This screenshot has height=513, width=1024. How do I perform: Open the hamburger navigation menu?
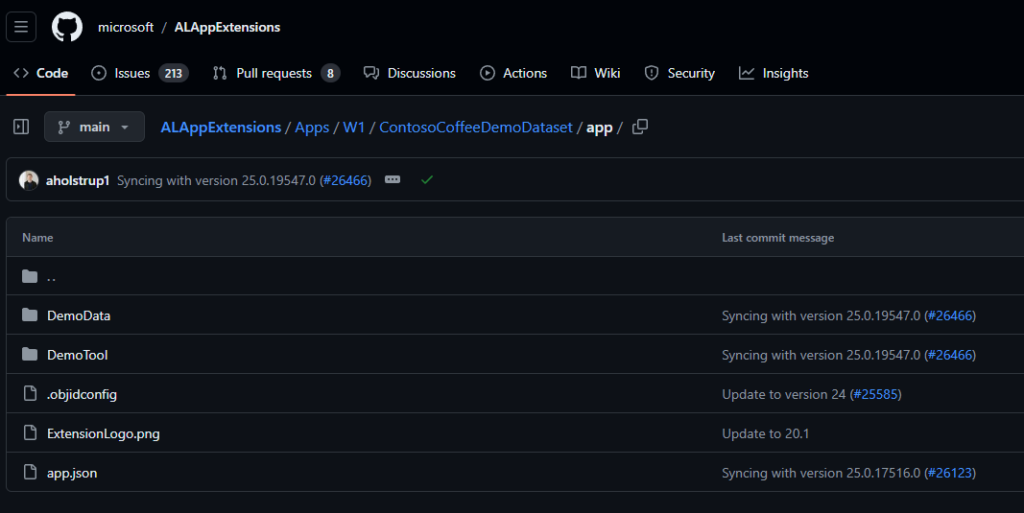(x=21, y=27)
